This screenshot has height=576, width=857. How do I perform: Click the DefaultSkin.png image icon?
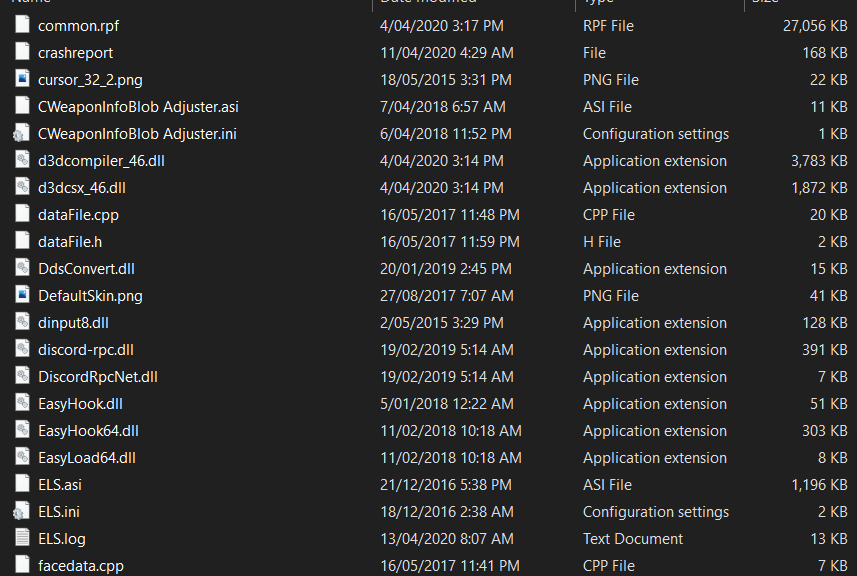(22, 295)
